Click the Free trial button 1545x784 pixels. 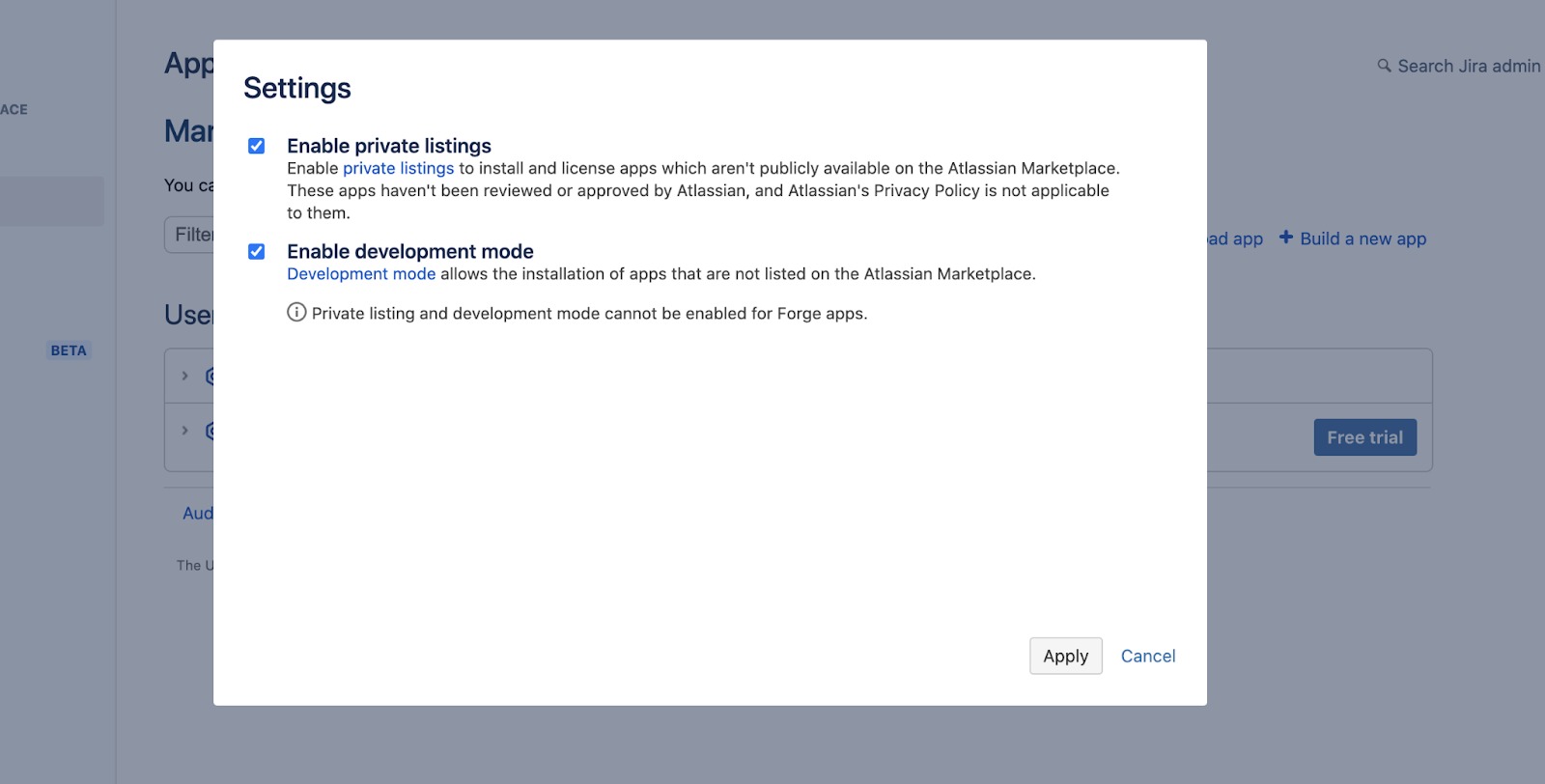[1364, 437]
